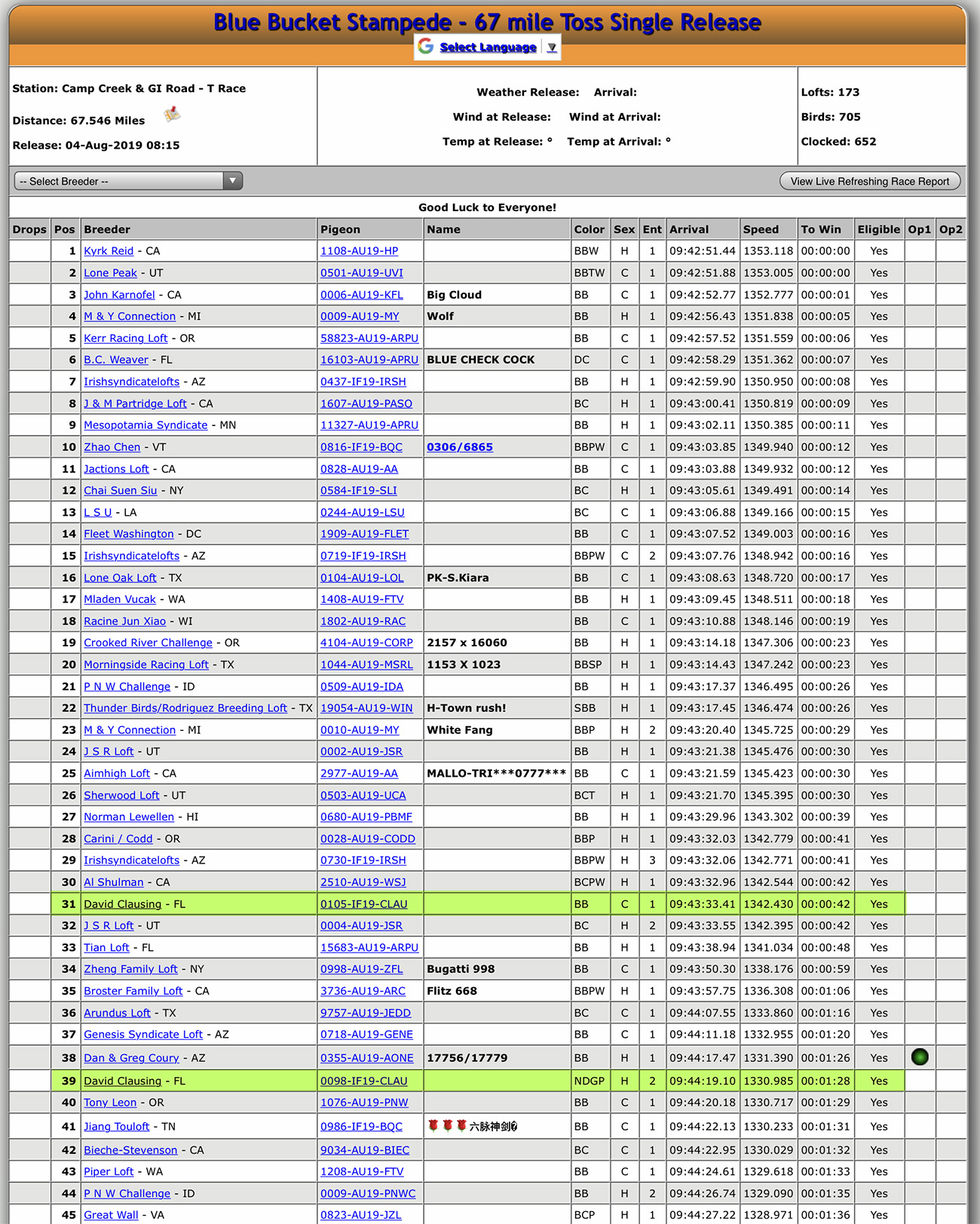Screen dimensions: 980x1224
Task: Open pigeon 16103-AU19-APRU entry
Action: click(x=369, y=360)
